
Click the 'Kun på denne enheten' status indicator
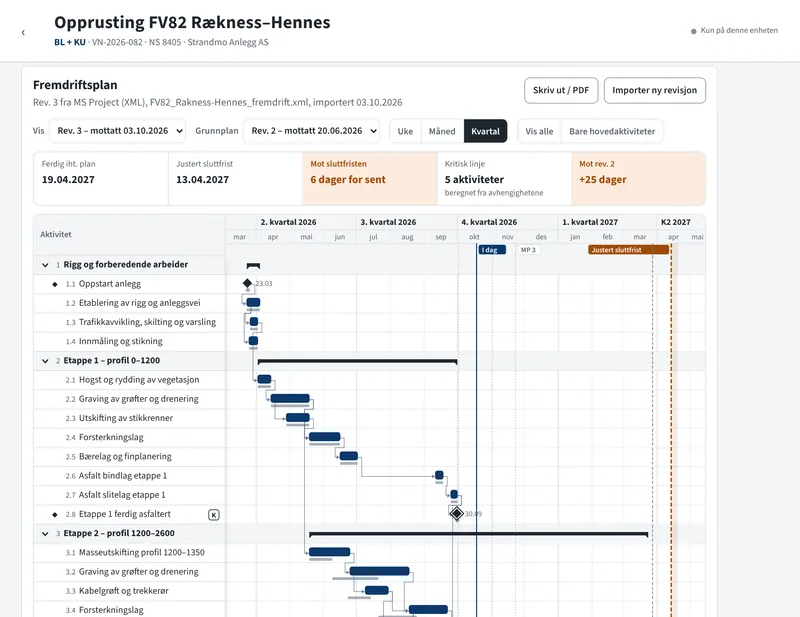point(734,31)
